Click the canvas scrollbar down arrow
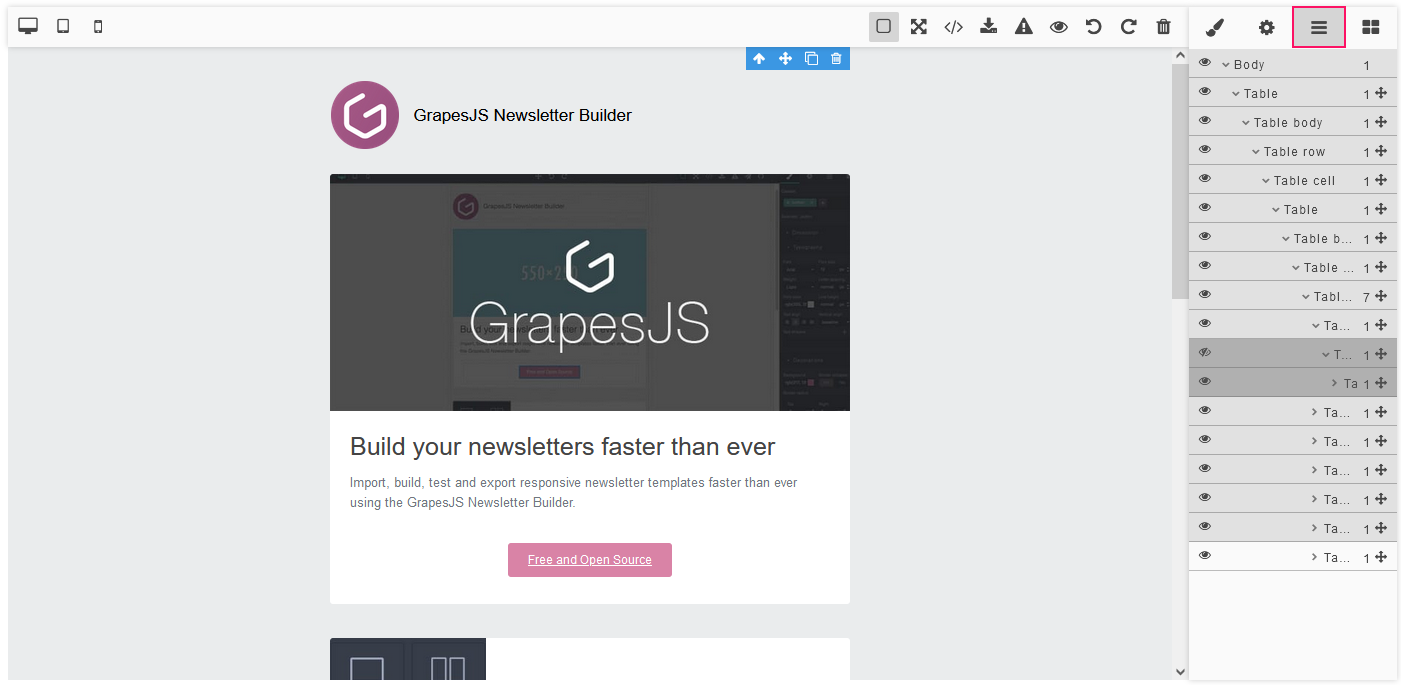 tap(1180, 672)
